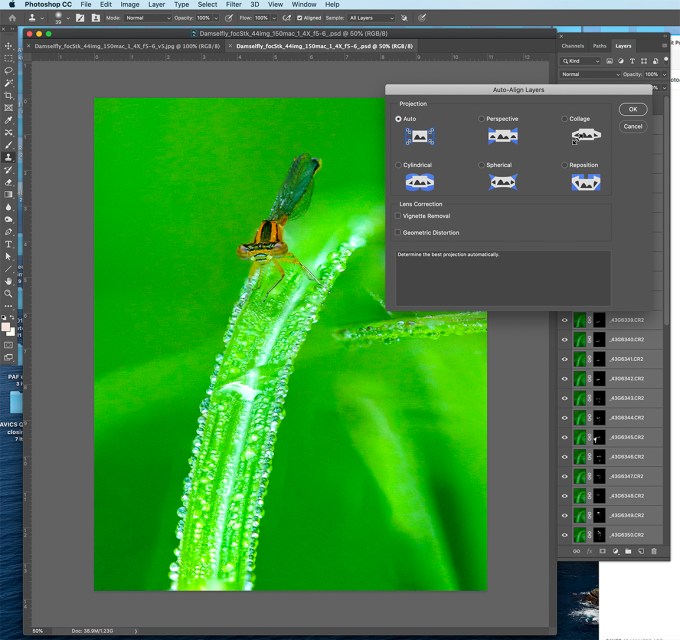
Task: Click the delete layer trash icon
Action: click(654, 551)
